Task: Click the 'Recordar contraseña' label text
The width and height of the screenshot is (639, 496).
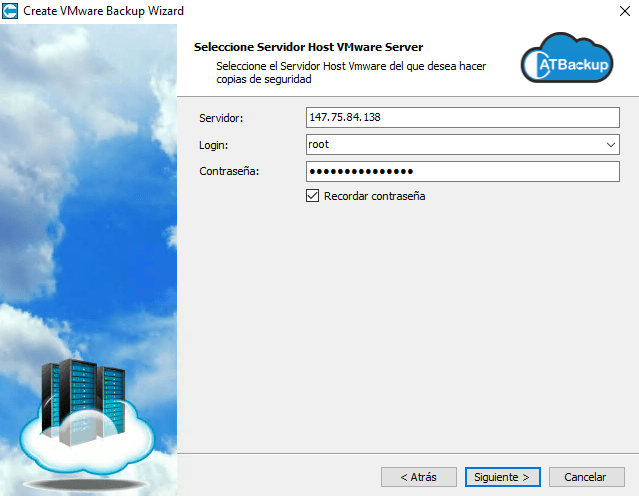Action: pos(375,196)
